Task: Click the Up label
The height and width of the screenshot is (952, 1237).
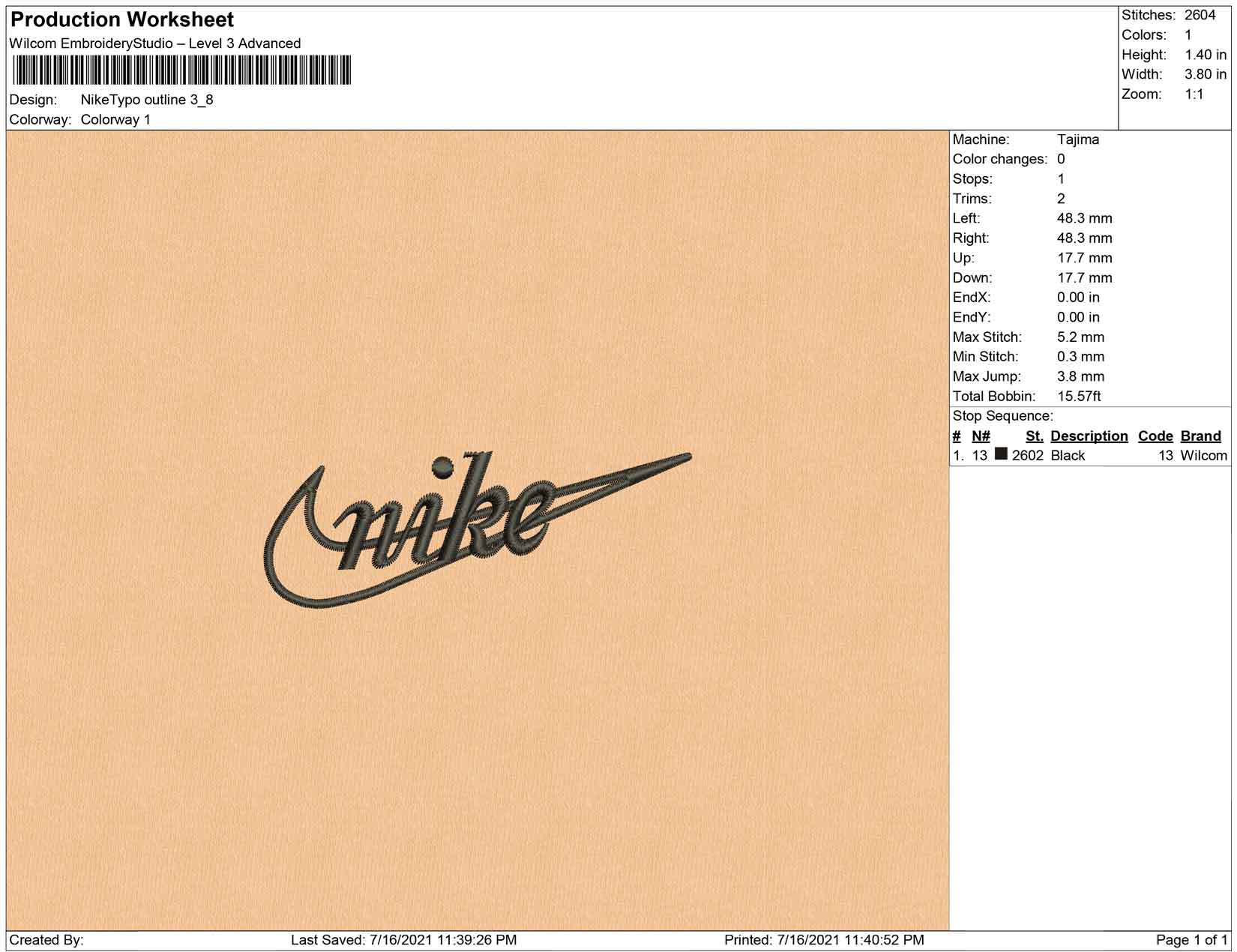Action: tap(963, 258)
